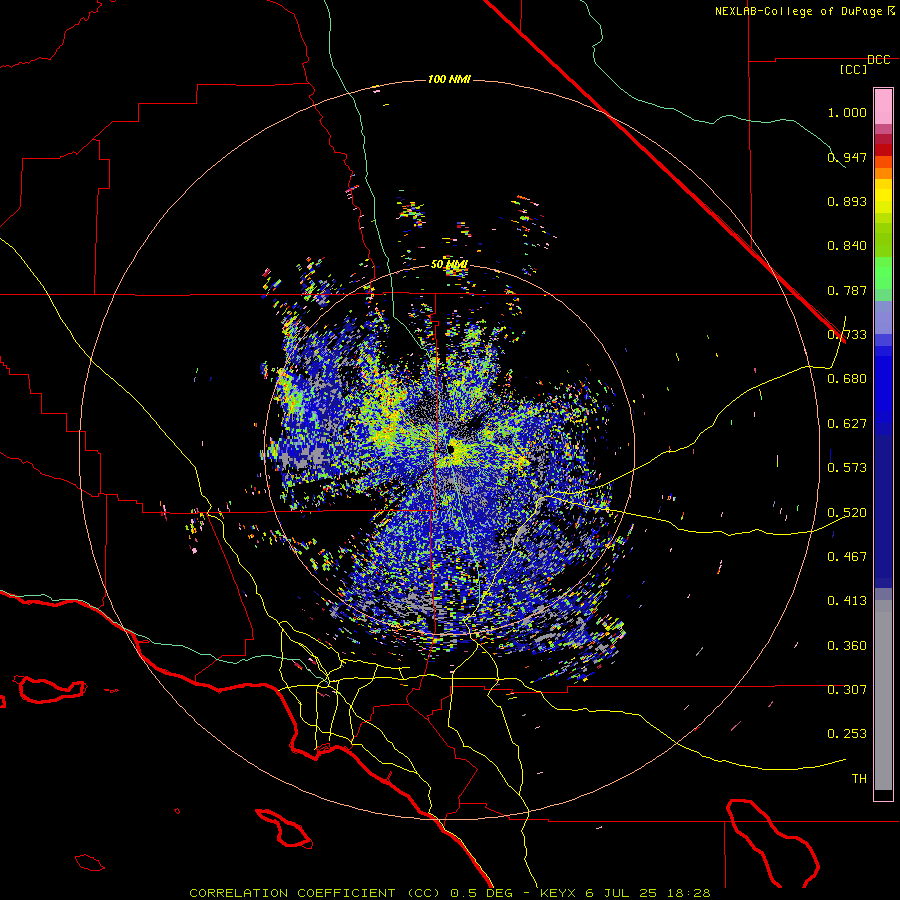900x900 pixels.
Task: Click the 0.413 scale label
Action: 847,601
